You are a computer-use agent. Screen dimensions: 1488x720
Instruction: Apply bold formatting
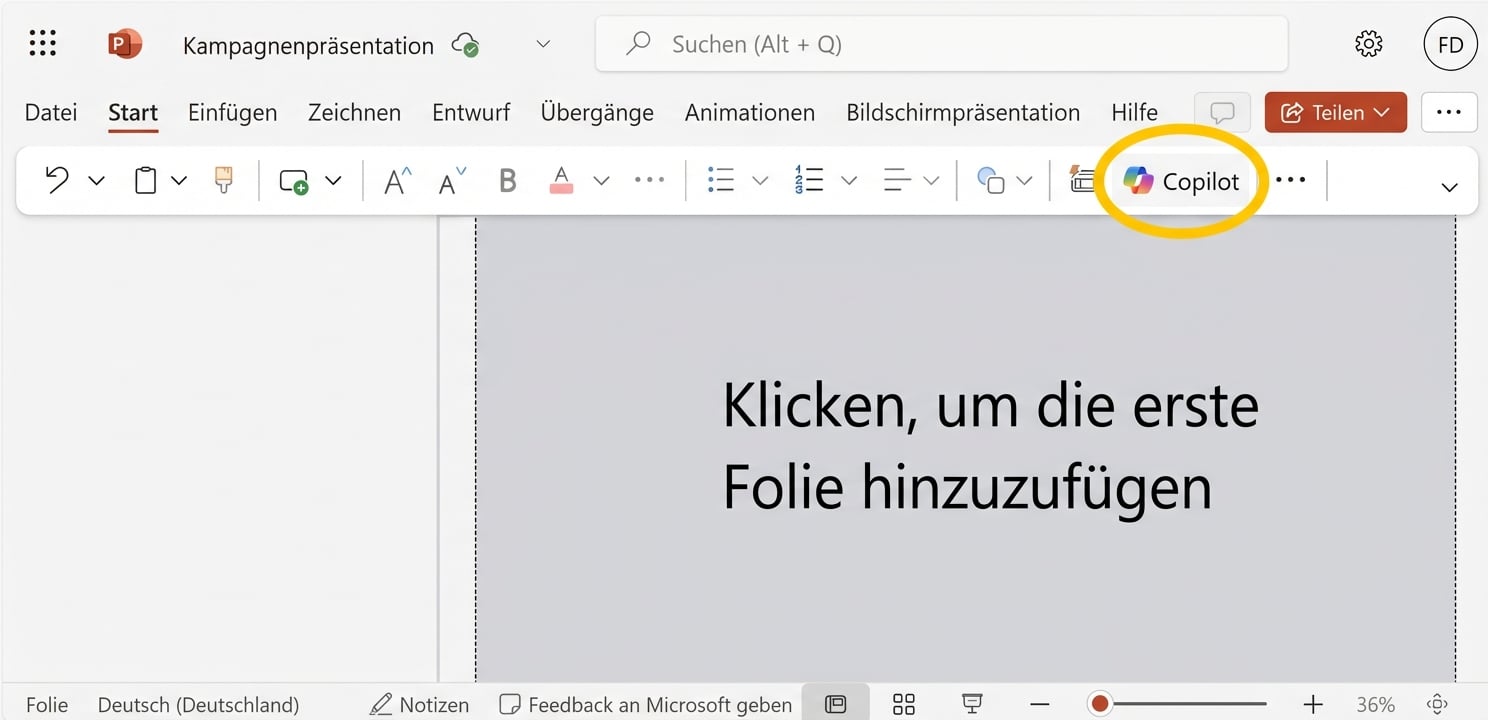(x=507, y=180)
